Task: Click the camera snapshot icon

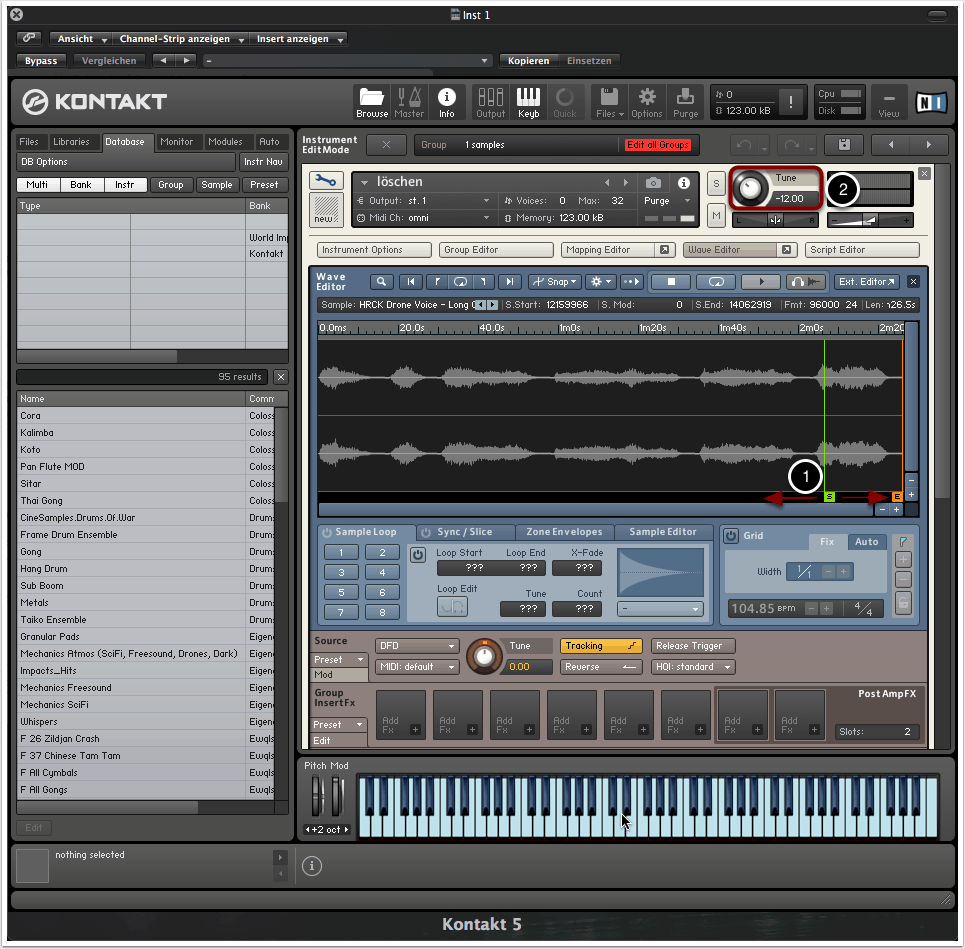Action: 653,183
